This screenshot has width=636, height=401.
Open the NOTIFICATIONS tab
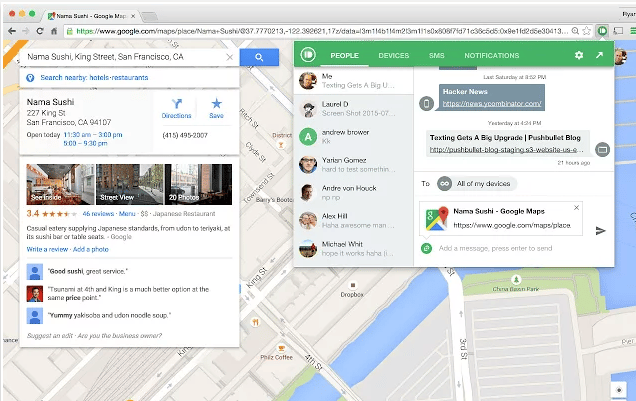tap(491, 56)
